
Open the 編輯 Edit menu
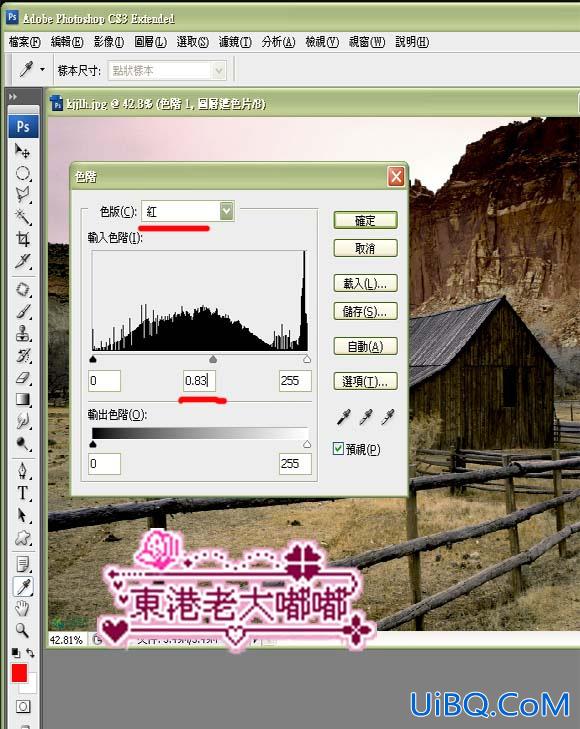[x=67, y=42]
